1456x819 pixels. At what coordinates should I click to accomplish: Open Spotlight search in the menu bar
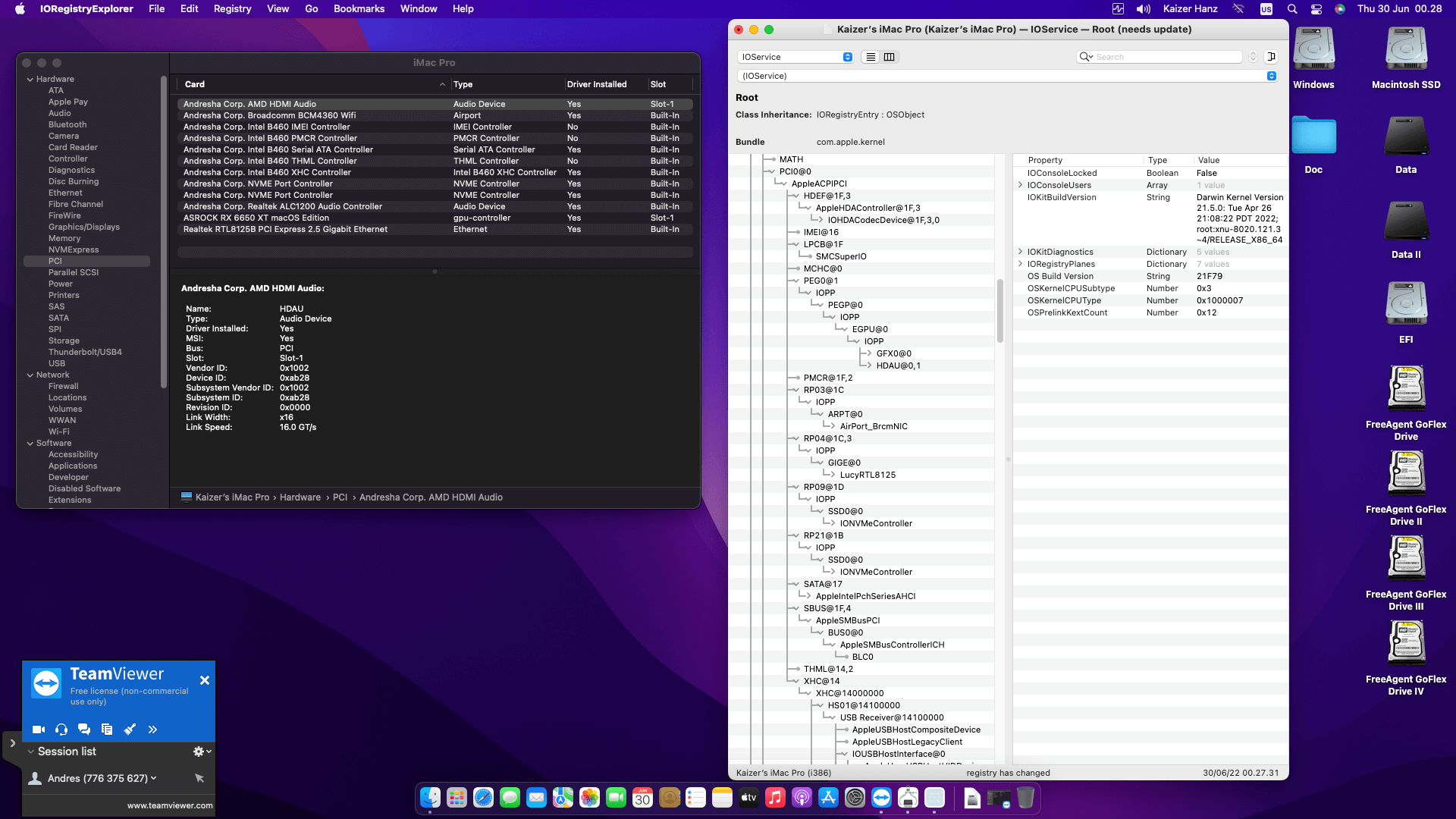[1292, 9]
